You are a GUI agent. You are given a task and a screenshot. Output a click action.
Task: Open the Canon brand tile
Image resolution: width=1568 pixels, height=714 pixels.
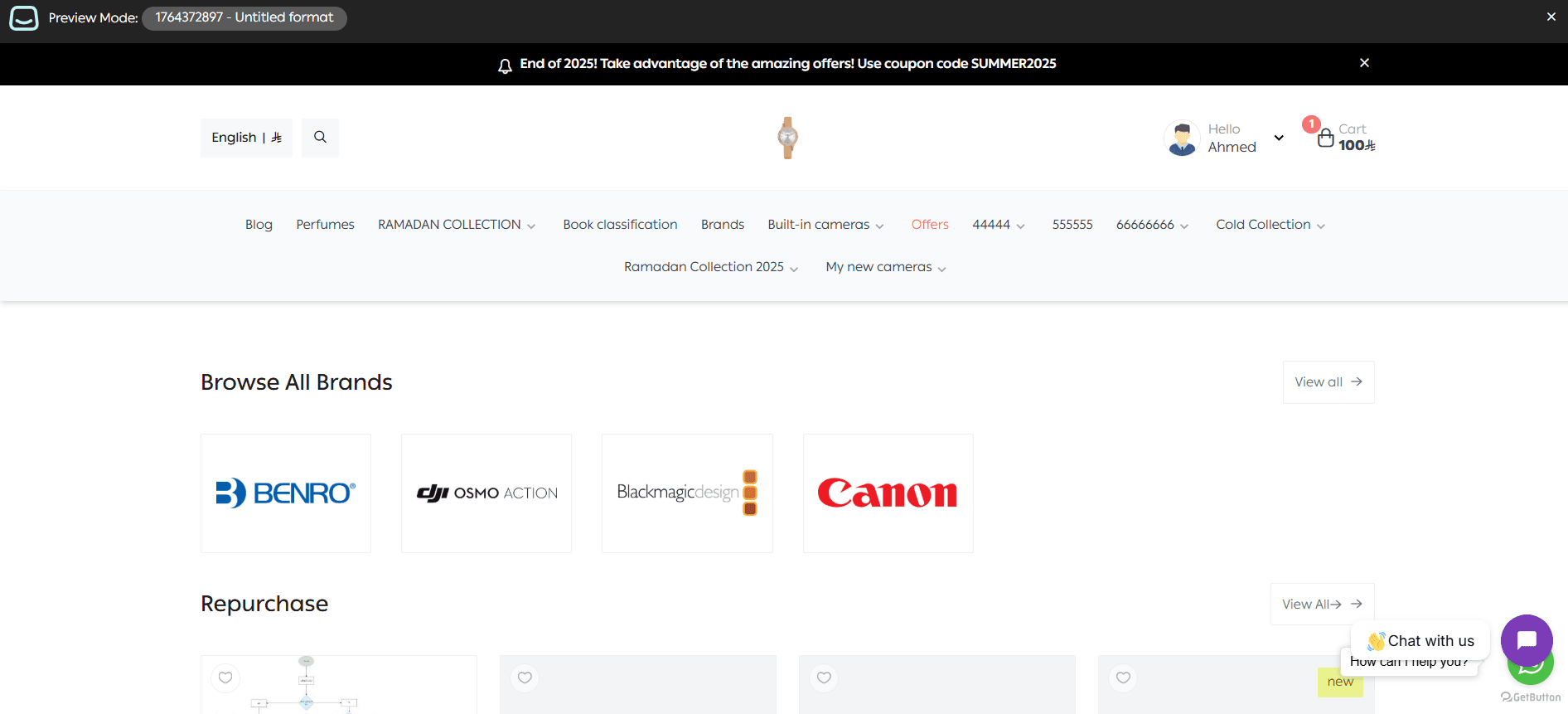[x=888, y=493]
